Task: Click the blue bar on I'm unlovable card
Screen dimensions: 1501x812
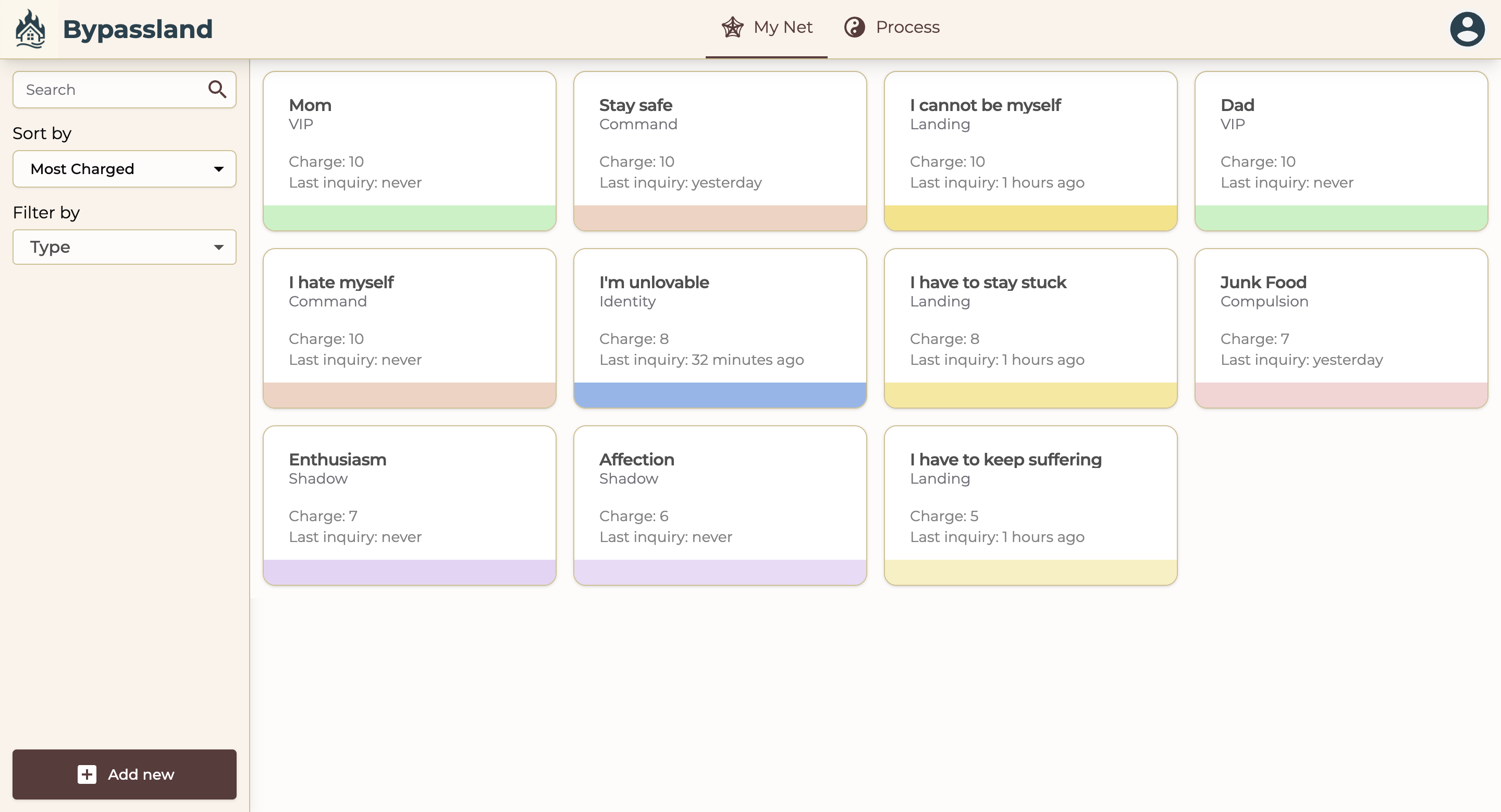Action: [720, 395]
